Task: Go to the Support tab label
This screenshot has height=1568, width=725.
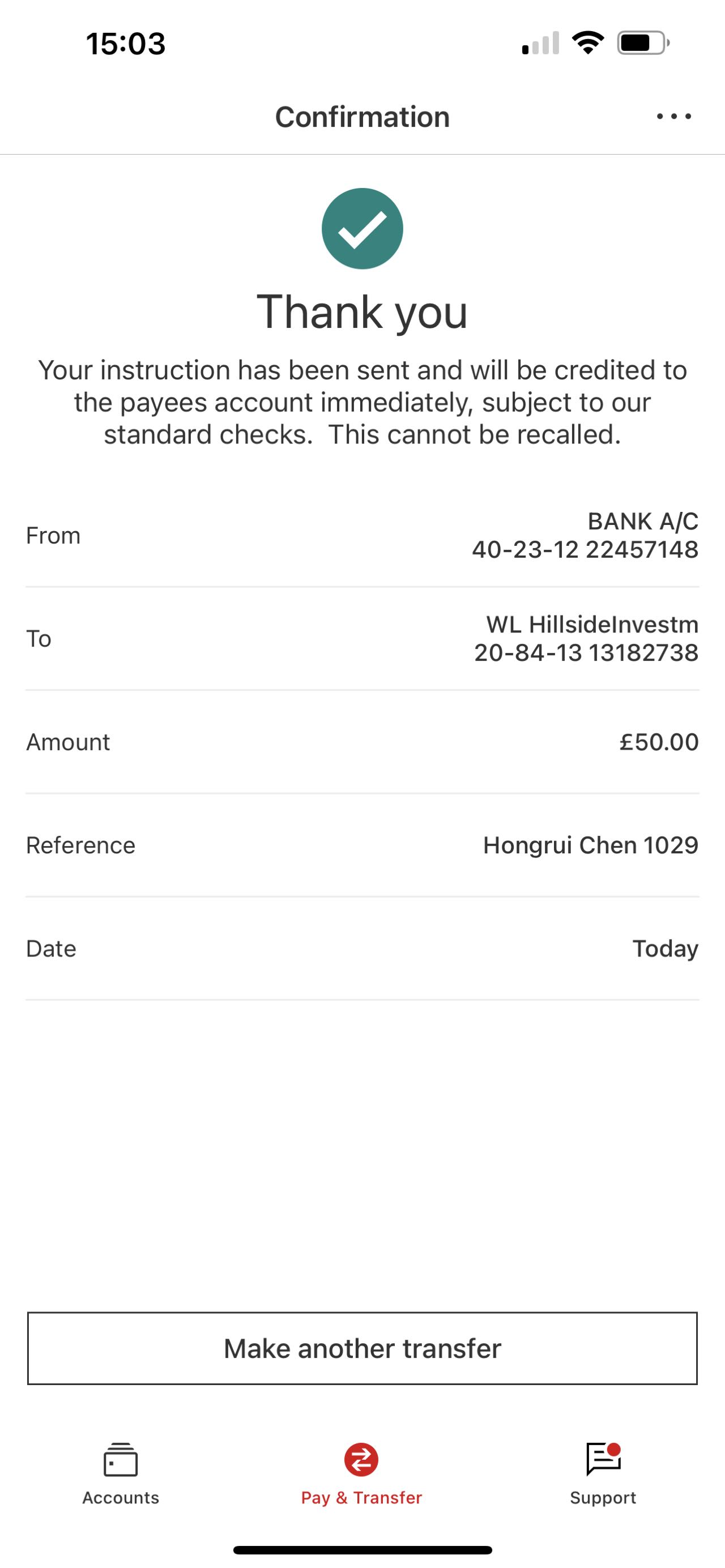Action: coord(603,1497)
